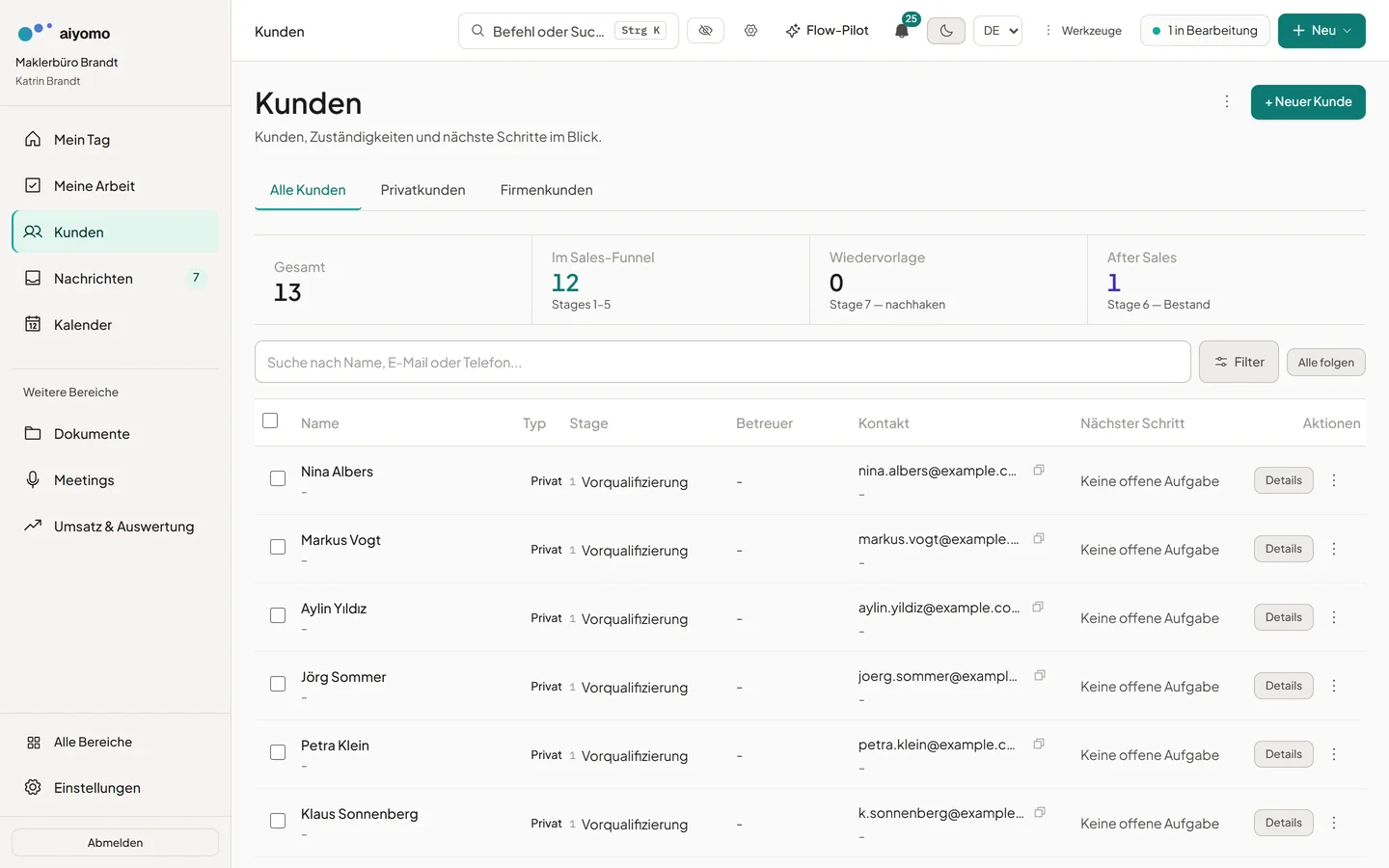Image resolution: width=1389 pixels, height=868 pixels.
Task: Select Klaus Sonnenberg row checkbox
Action: point(278,821)
